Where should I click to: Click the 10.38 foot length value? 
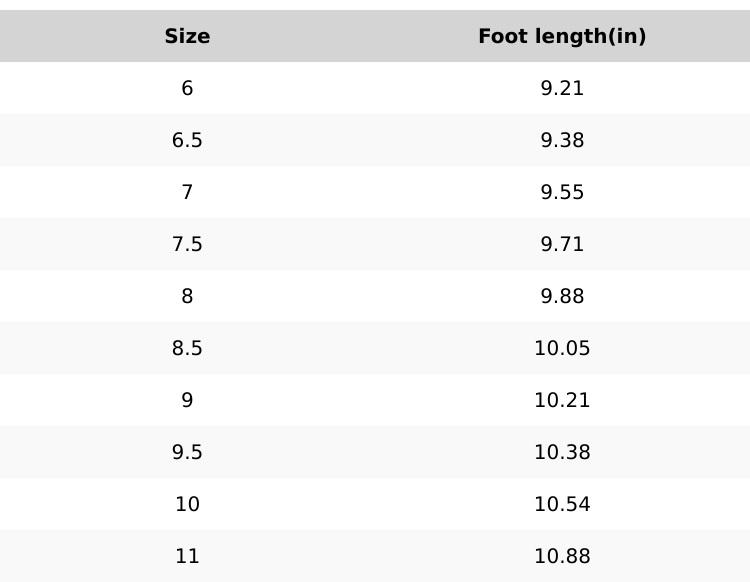pyautogui.click(x=562, y=452)
